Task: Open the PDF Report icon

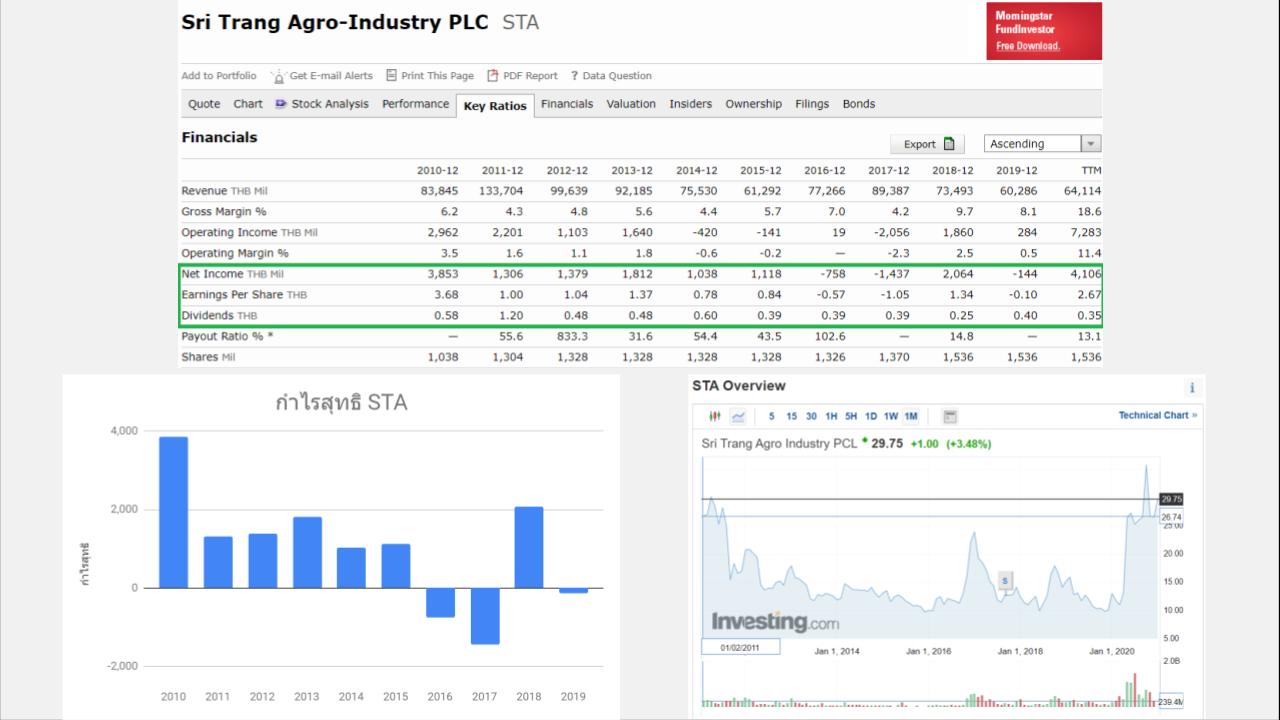Action: 493,76
